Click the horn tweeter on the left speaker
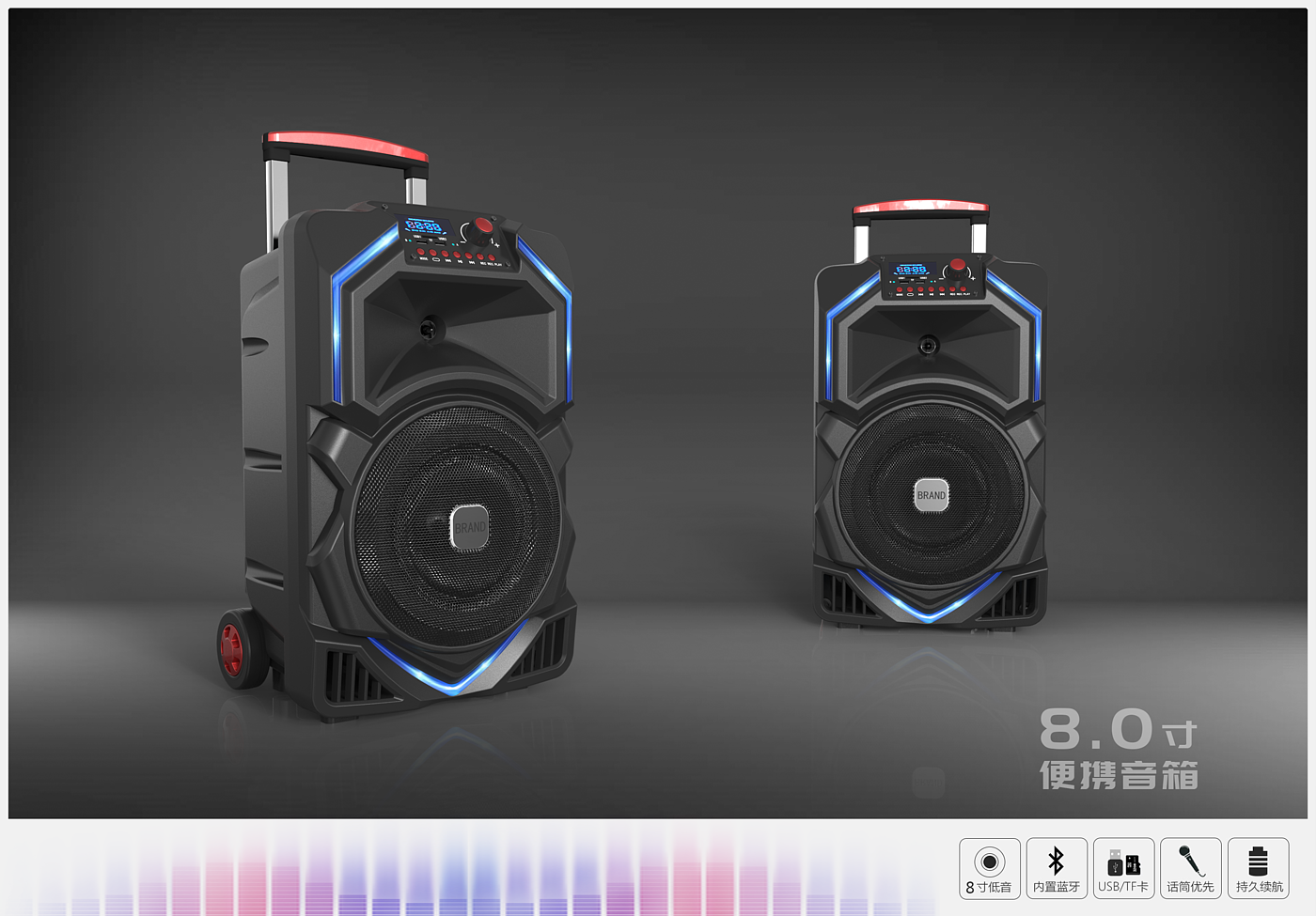1316x916 pixels. [x=430, y=329]
